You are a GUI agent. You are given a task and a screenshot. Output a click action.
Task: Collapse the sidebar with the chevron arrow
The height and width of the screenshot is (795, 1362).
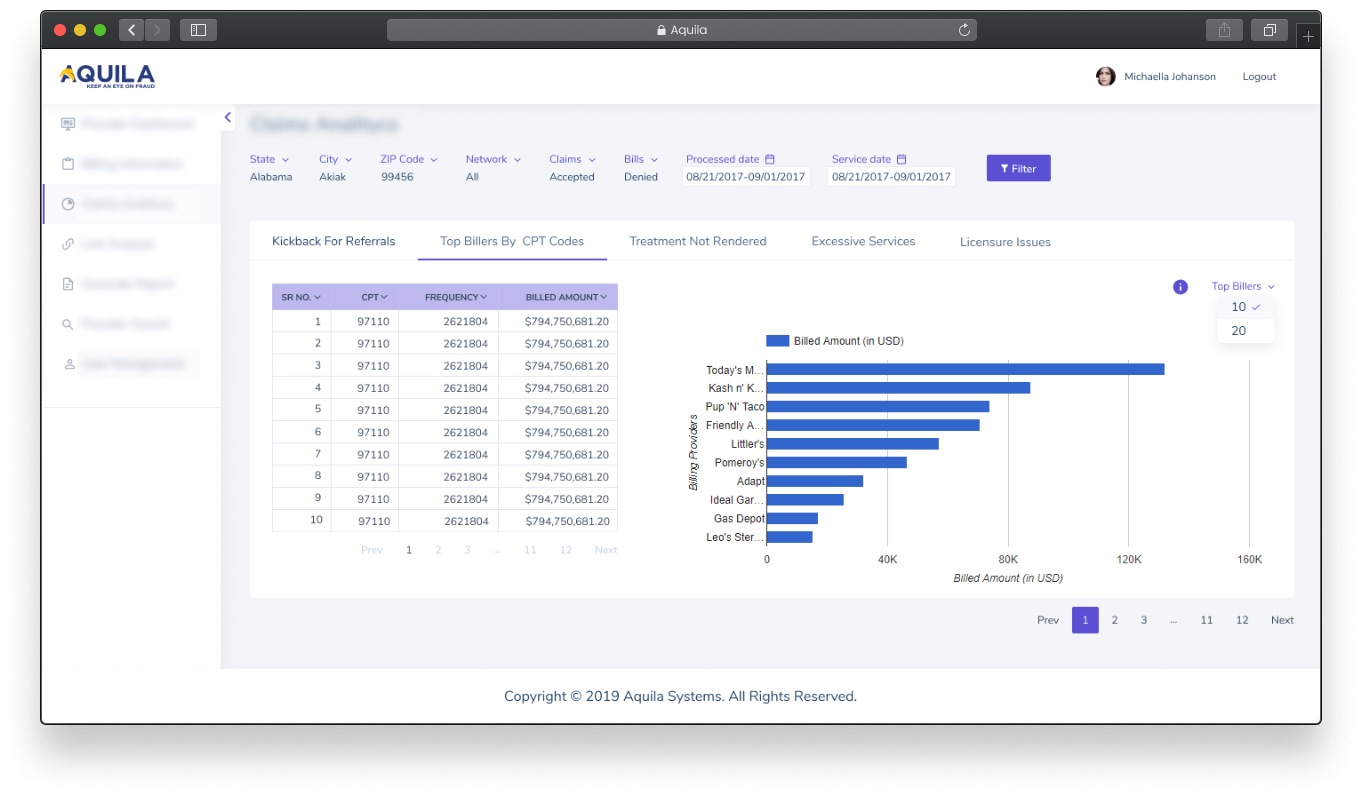coord(227,117)
